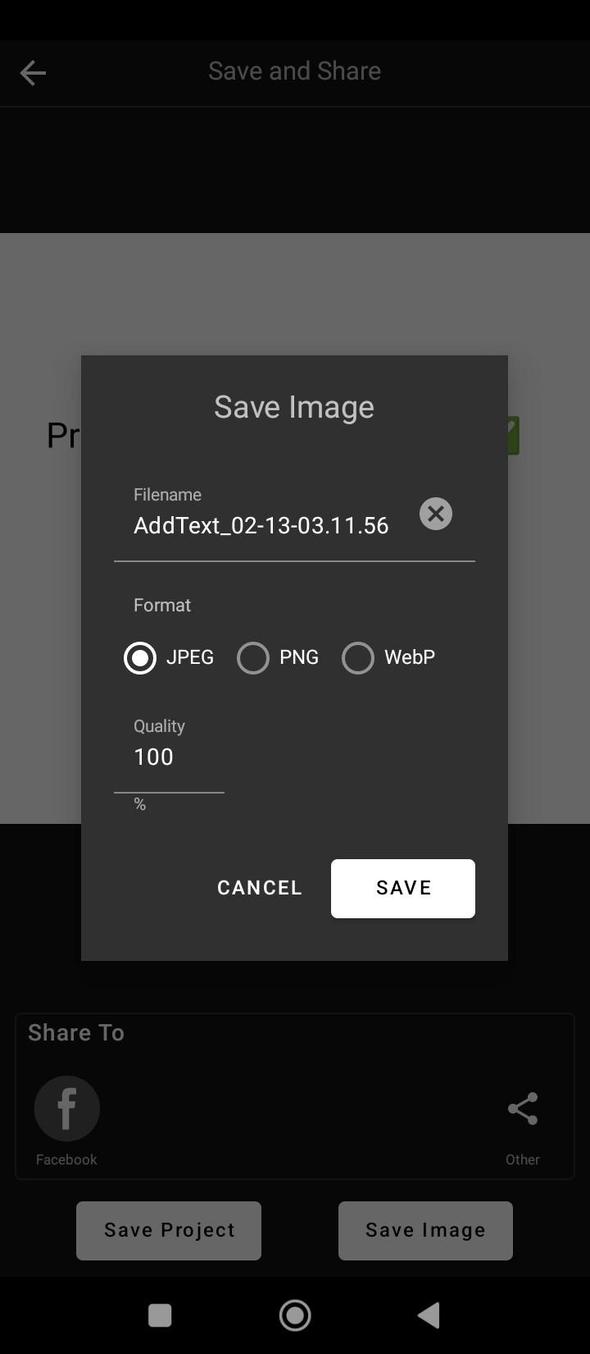Open recent apps with the square button
This screenshot has height=1354, width=590.
pyautogui.click(x=159, y=1315)
